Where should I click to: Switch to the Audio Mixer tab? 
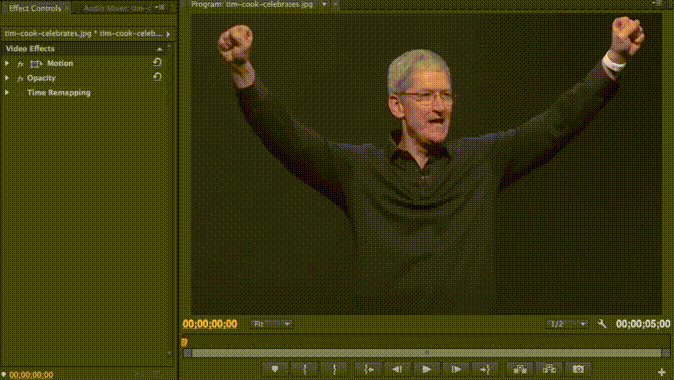click(116, 8)
